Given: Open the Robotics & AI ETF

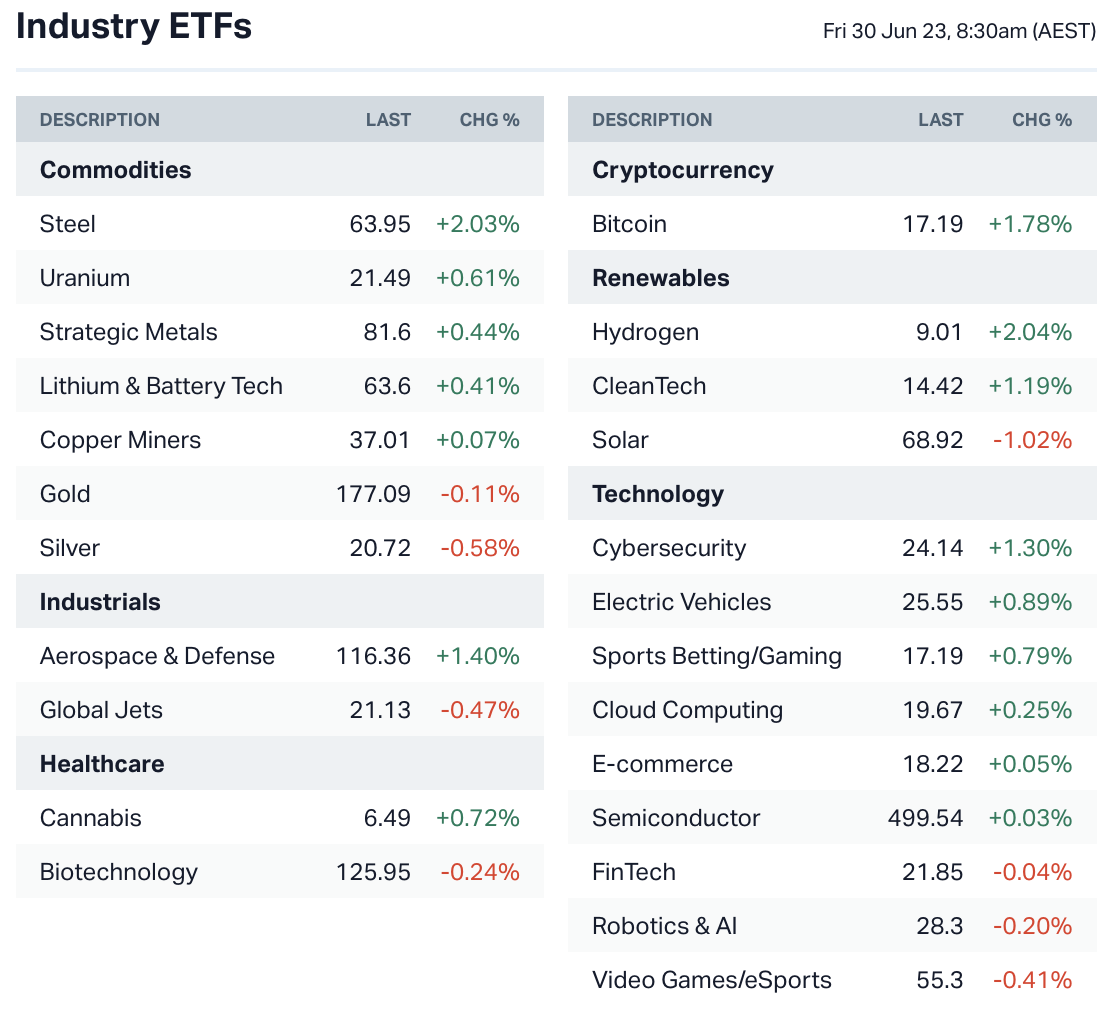Looking at the screenshot, I should point(664,926).
